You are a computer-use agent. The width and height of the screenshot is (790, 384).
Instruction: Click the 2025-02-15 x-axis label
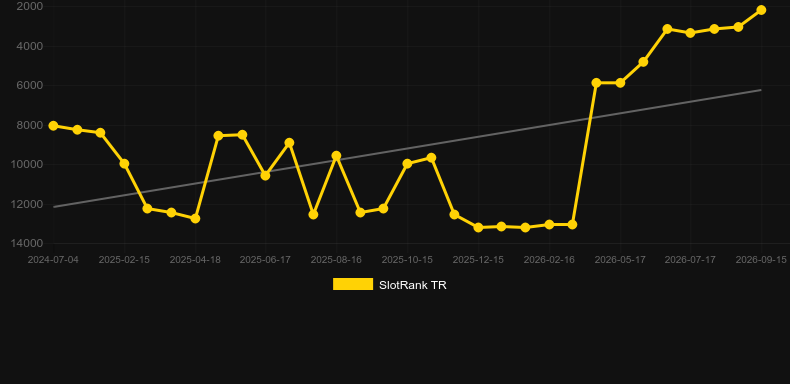(x=124, y=260)
